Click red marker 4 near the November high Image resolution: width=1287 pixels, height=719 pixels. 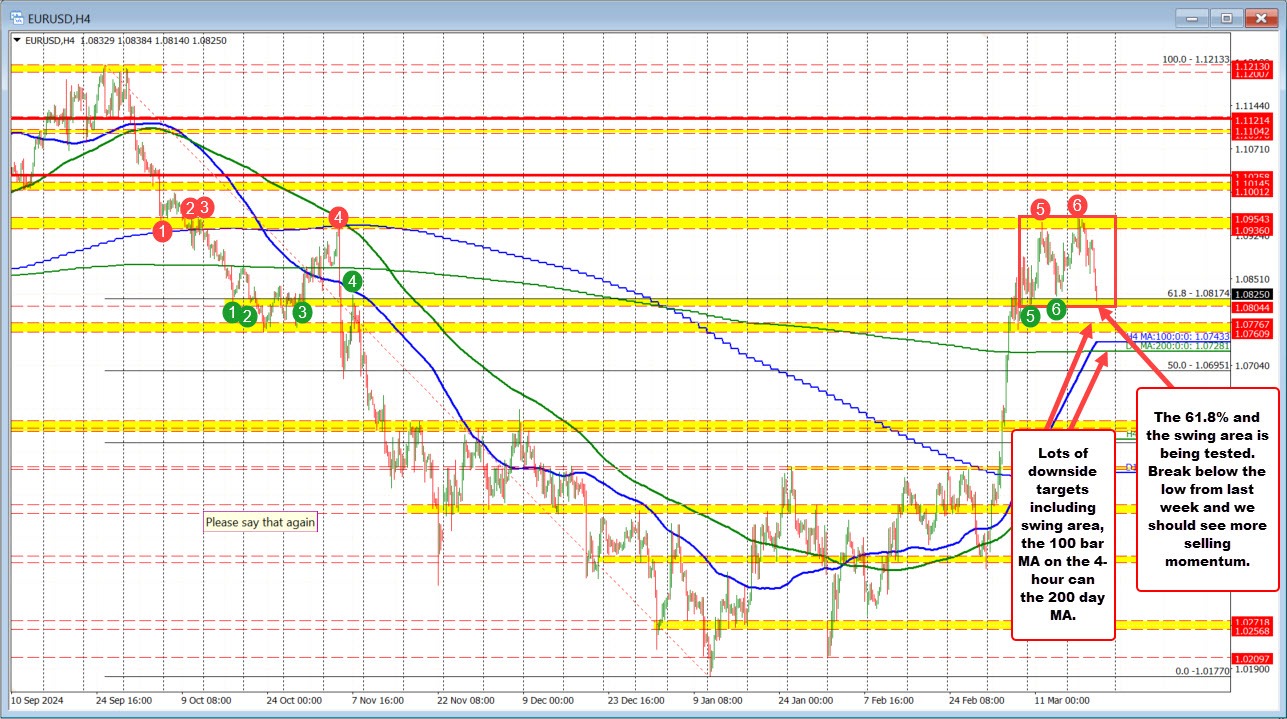337,216
